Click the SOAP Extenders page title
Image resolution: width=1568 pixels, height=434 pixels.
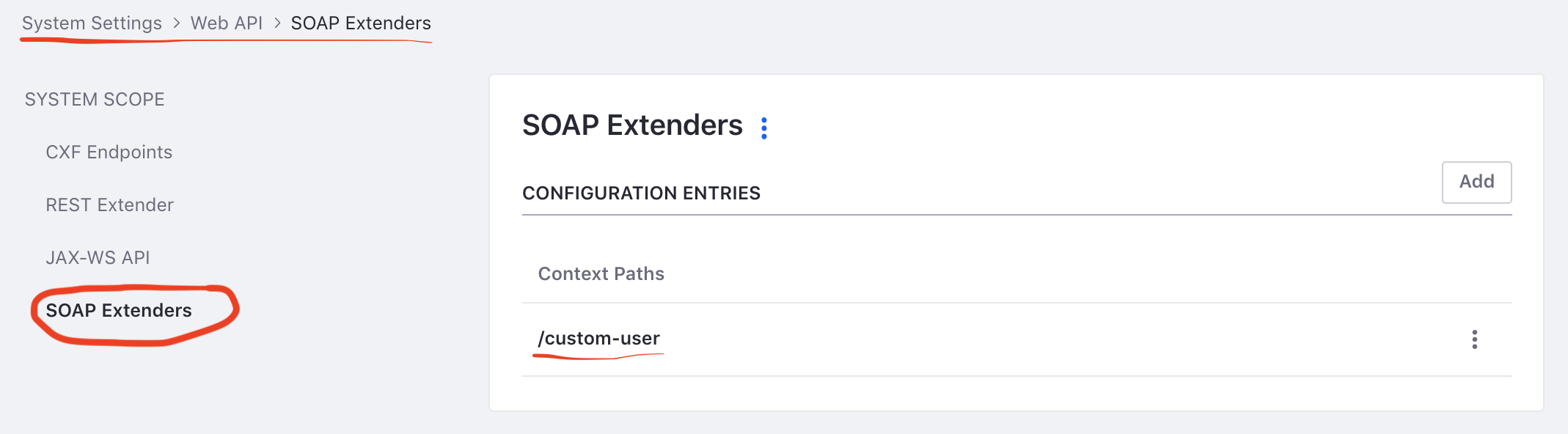(632, 125)
